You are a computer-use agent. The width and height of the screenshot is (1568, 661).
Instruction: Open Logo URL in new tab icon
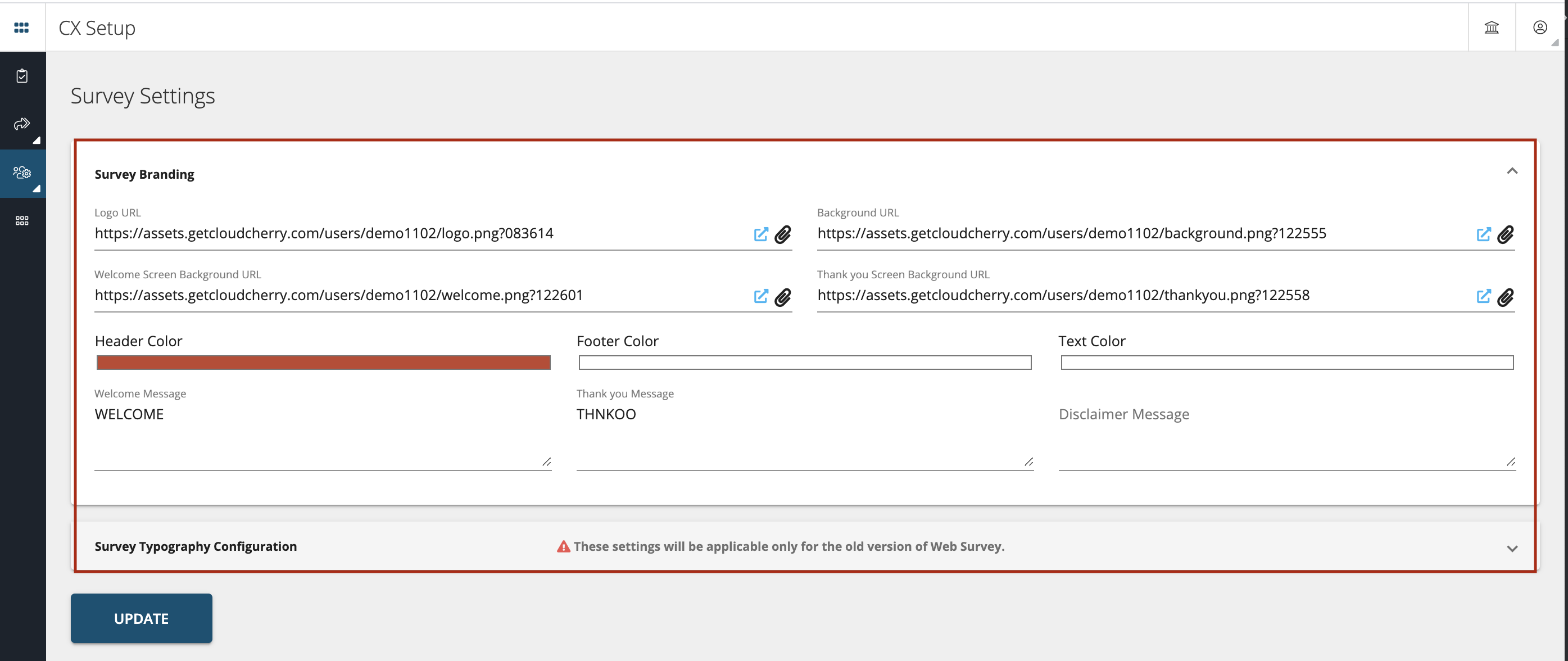pyautogui.click(x=761, y=234)
